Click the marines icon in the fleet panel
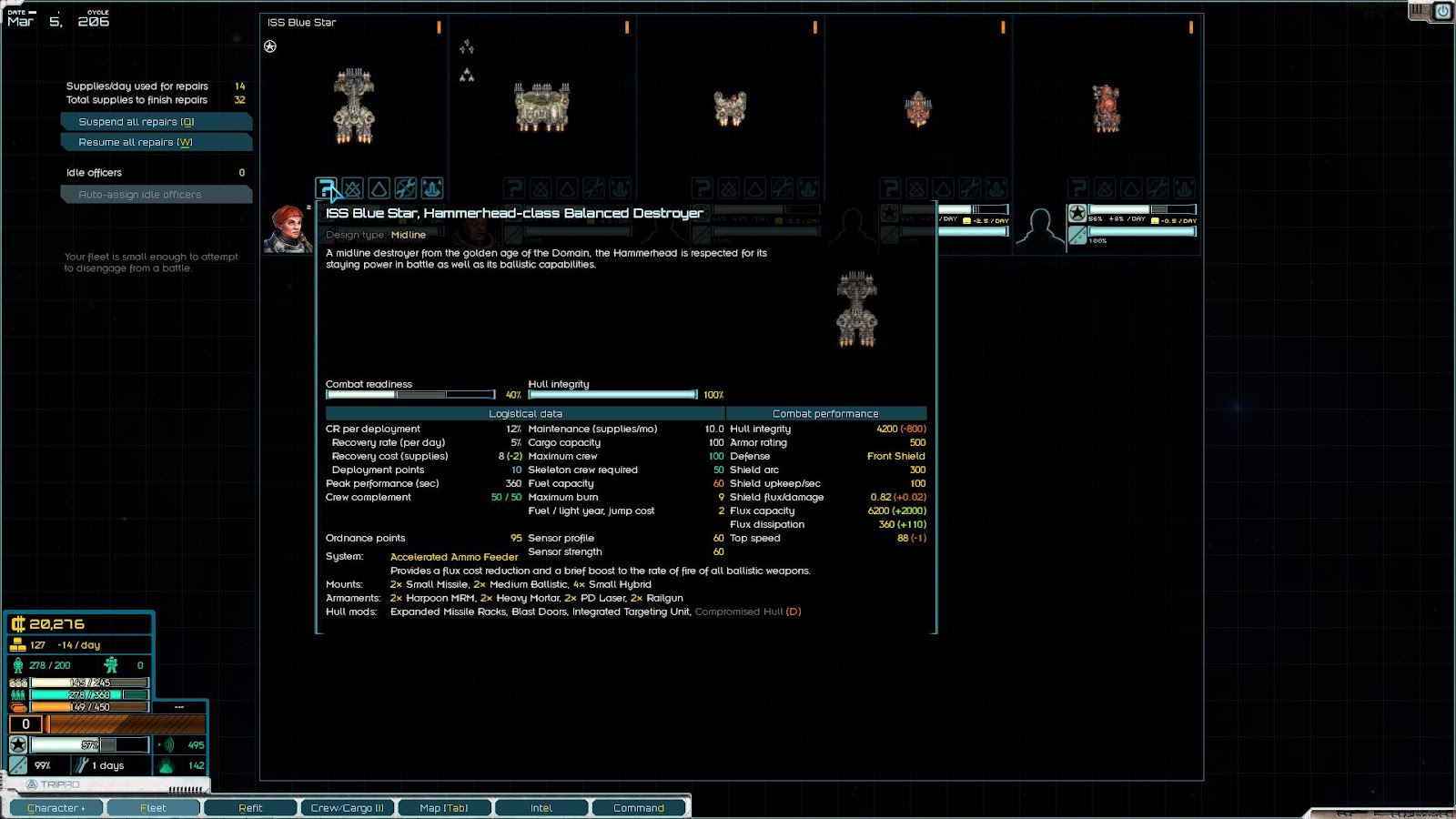The width and height of the screenshot is (1456, 819). tap(111, 665)
